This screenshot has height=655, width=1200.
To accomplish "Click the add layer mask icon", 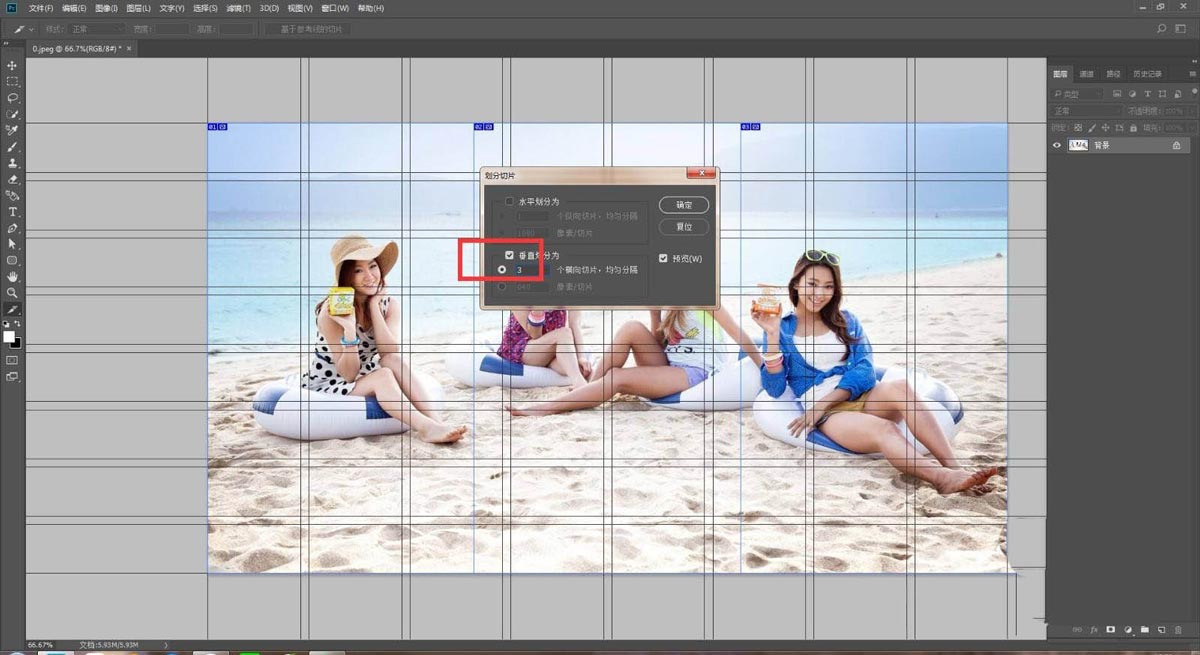I will tap(1111, 630).
